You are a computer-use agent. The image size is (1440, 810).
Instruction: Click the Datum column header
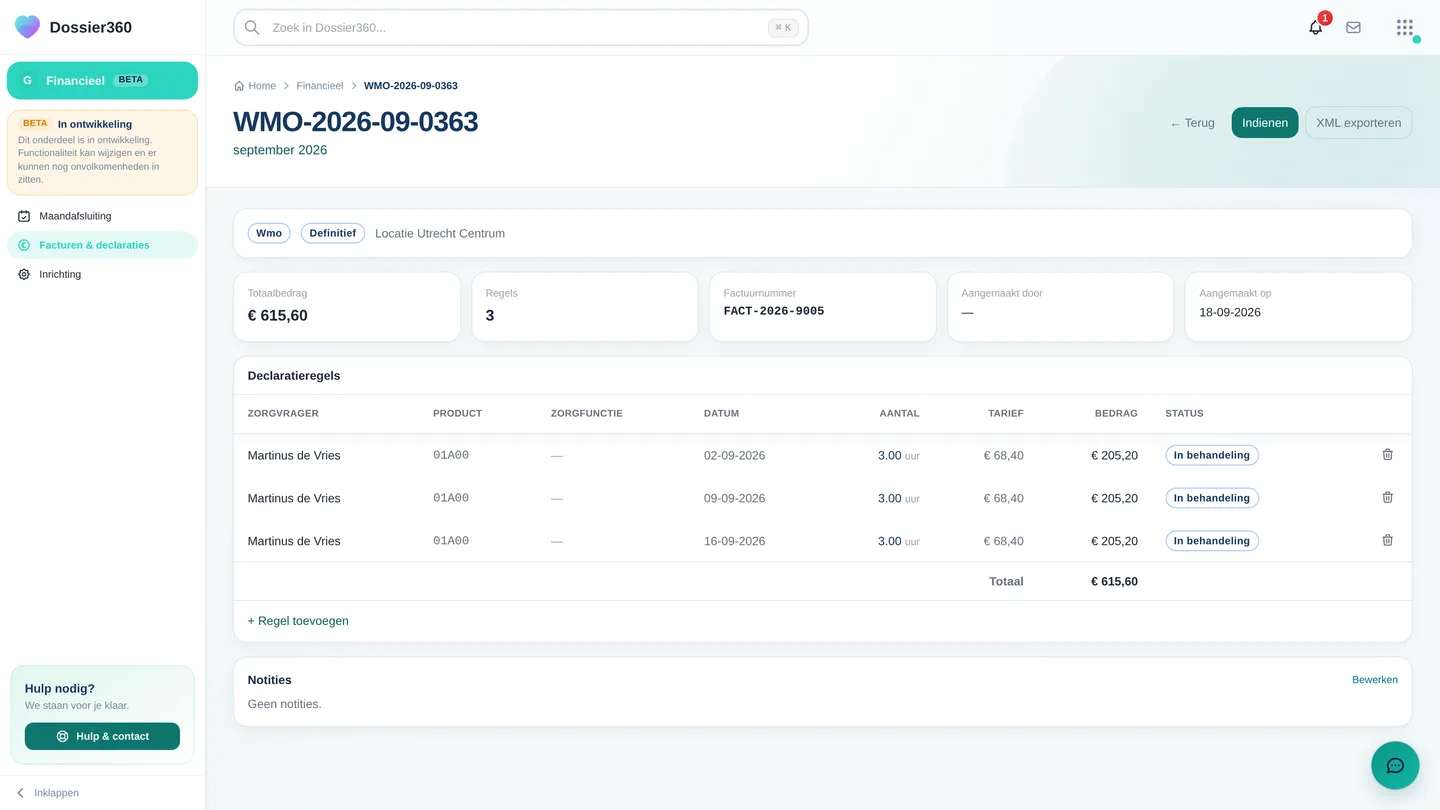(722, 413)
